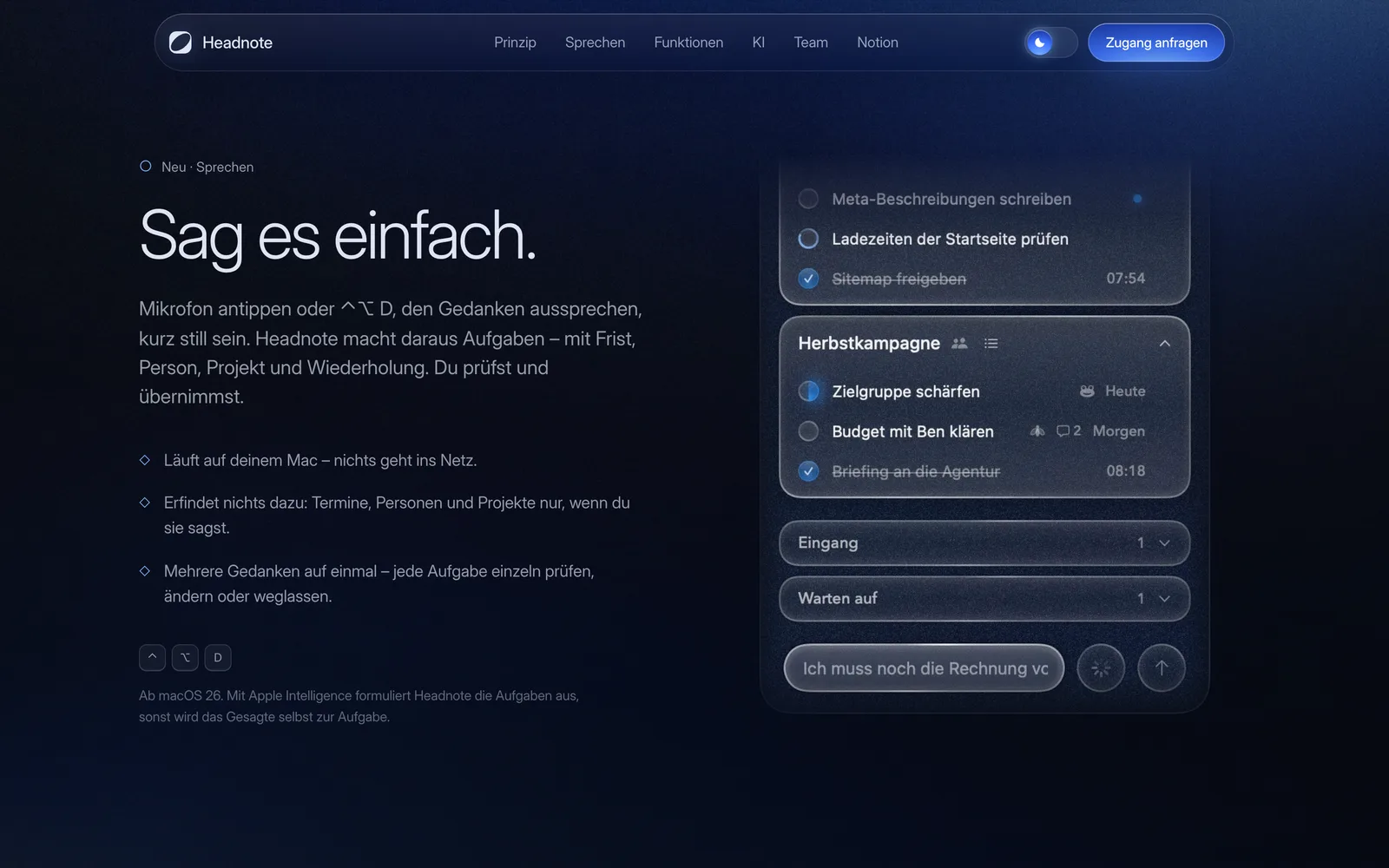Submit with the arrow-up send button
This screenshot has height=868, width=1389.
point(1162,668)
